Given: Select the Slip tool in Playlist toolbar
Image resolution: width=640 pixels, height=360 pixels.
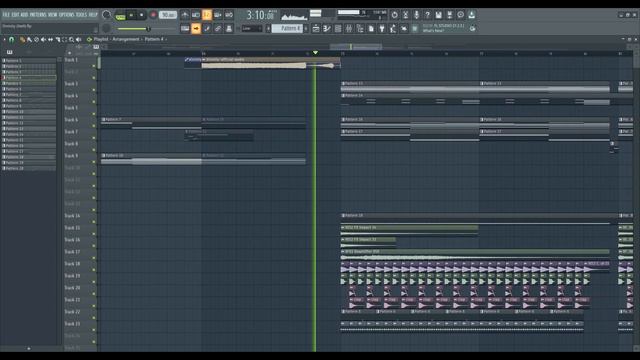Looking at the screenshot, I should (50, 40).
